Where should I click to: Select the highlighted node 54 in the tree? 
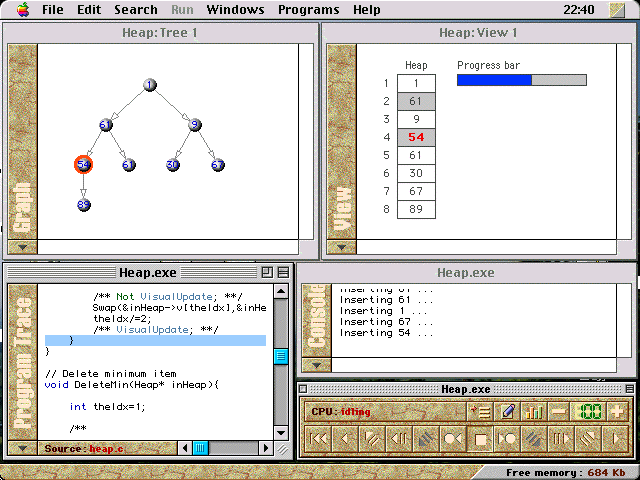[84, 164]
